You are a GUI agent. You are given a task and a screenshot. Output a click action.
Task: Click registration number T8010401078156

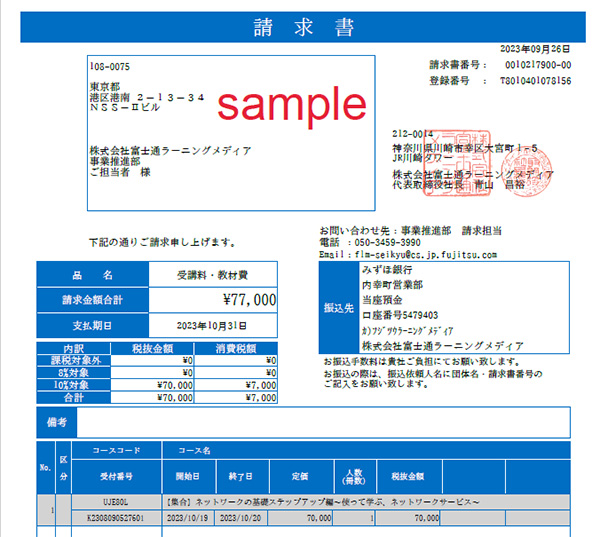[x=535, y=81]
